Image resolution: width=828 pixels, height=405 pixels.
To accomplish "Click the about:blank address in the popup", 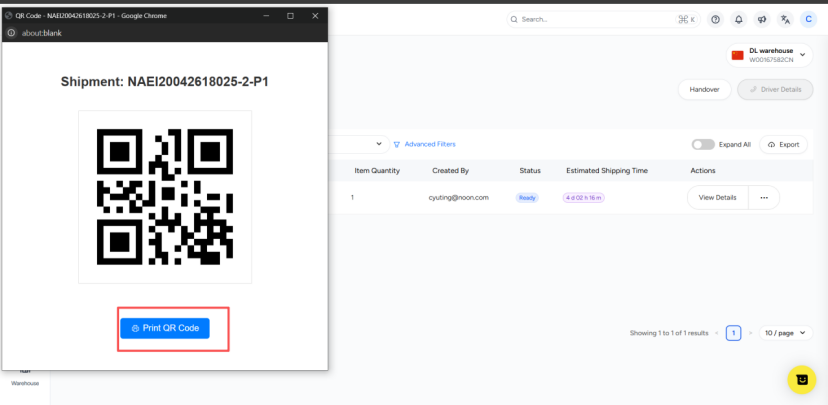I will tap(42, 33).
